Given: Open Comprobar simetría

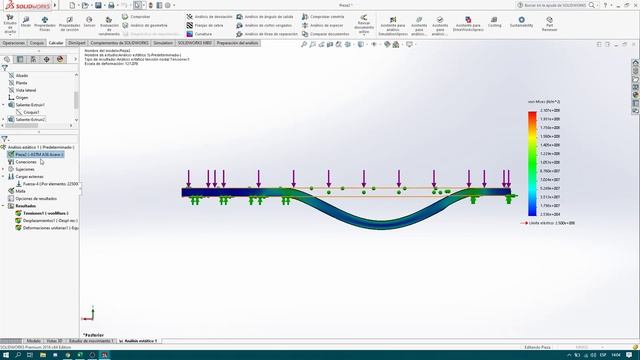Looking at the screenshot, I should [323, 17].
